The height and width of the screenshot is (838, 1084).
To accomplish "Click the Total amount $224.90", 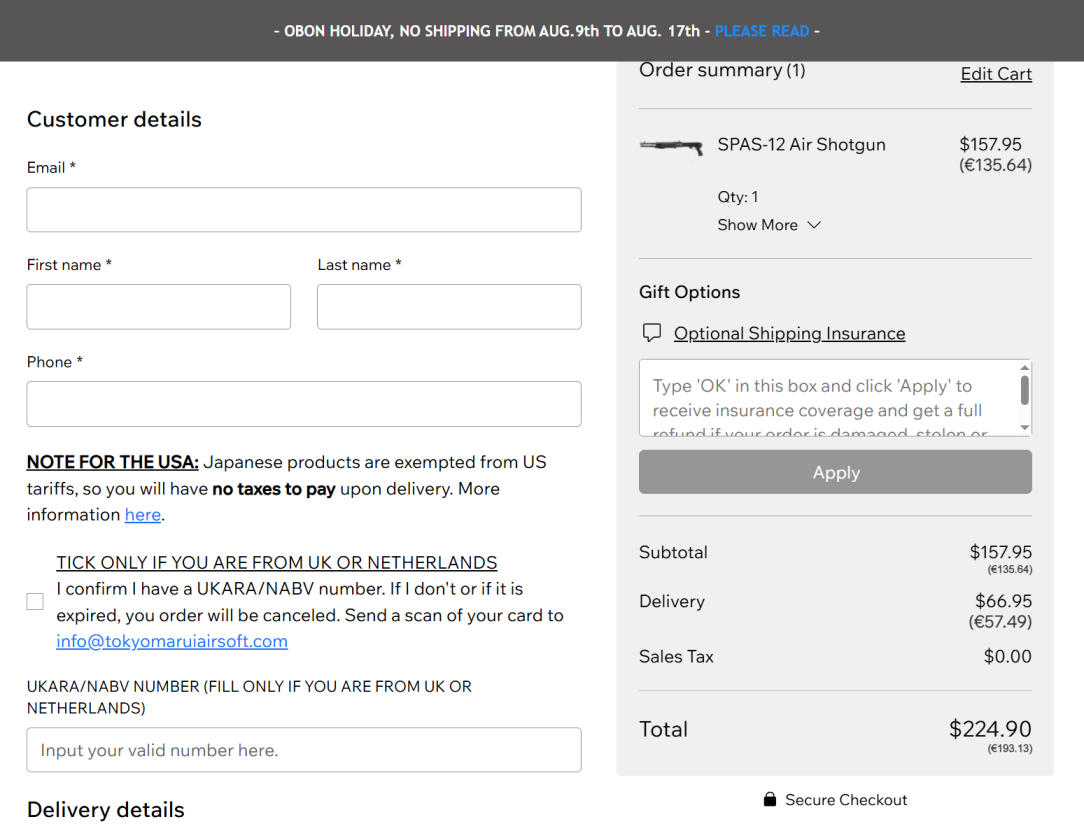I will click(990, 729).
